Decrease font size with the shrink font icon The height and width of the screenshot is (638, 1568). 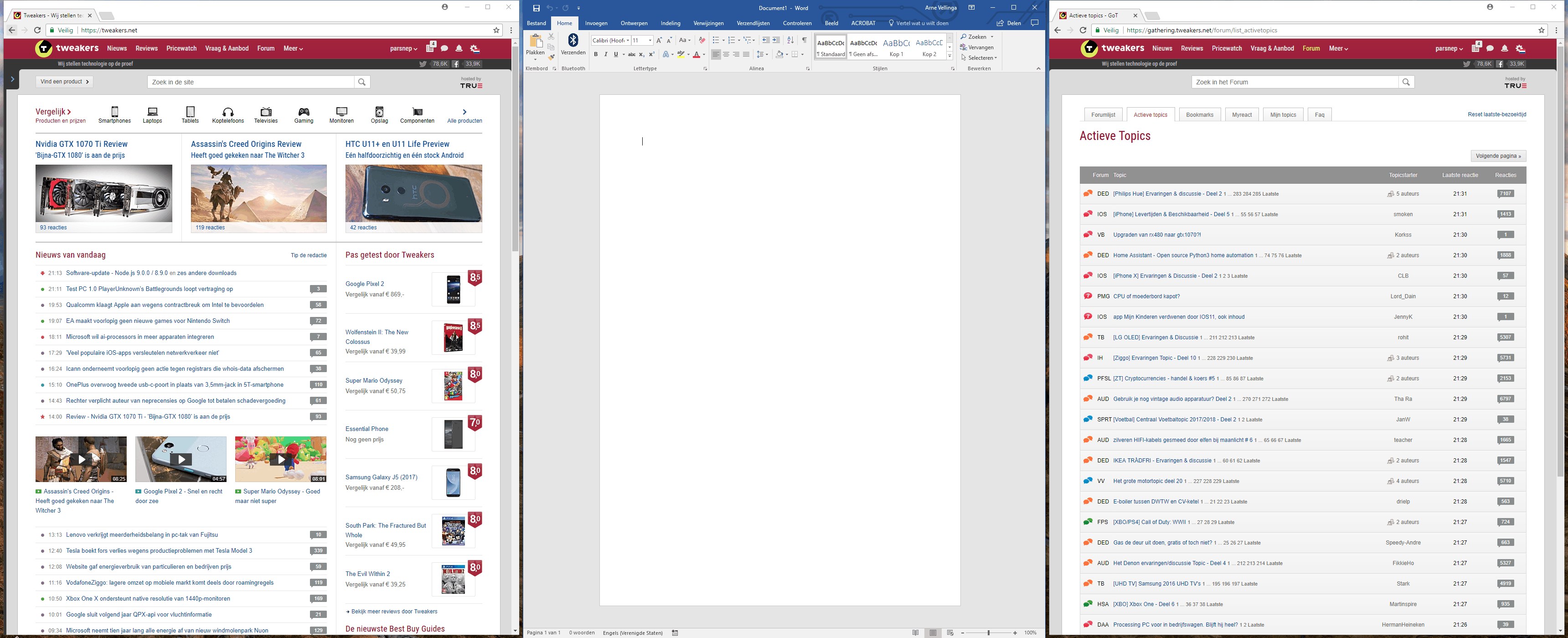670,40
